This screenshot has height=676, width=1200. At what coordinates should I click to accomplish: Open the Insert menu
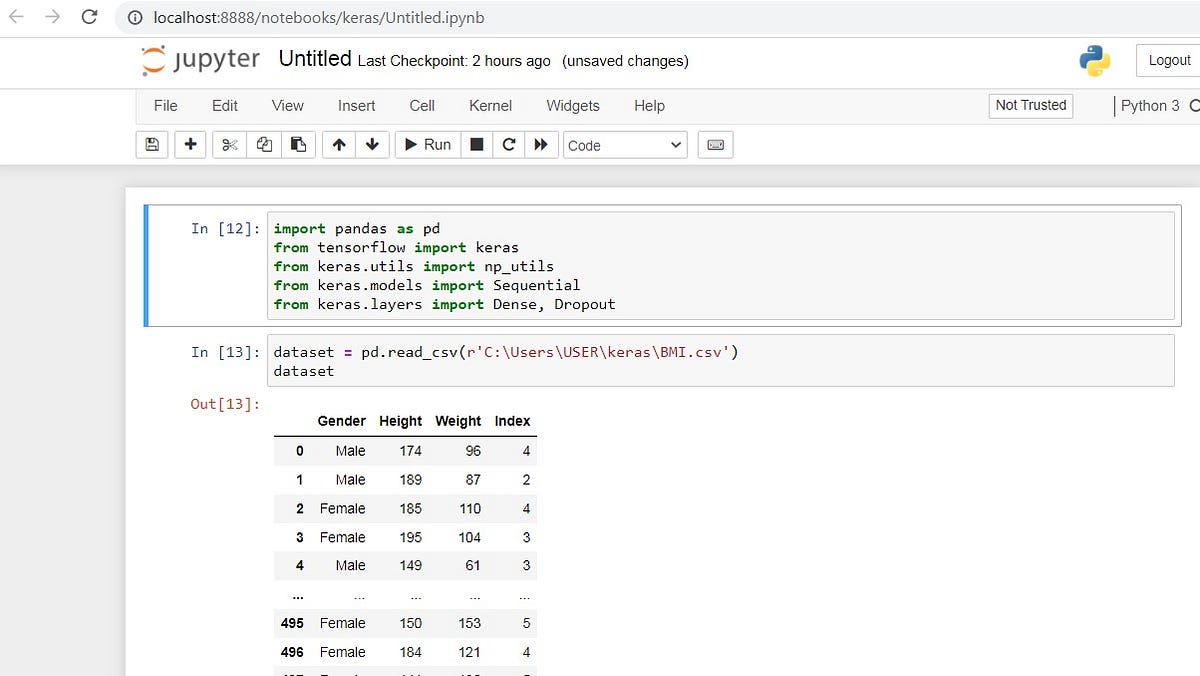pos(356,105)
